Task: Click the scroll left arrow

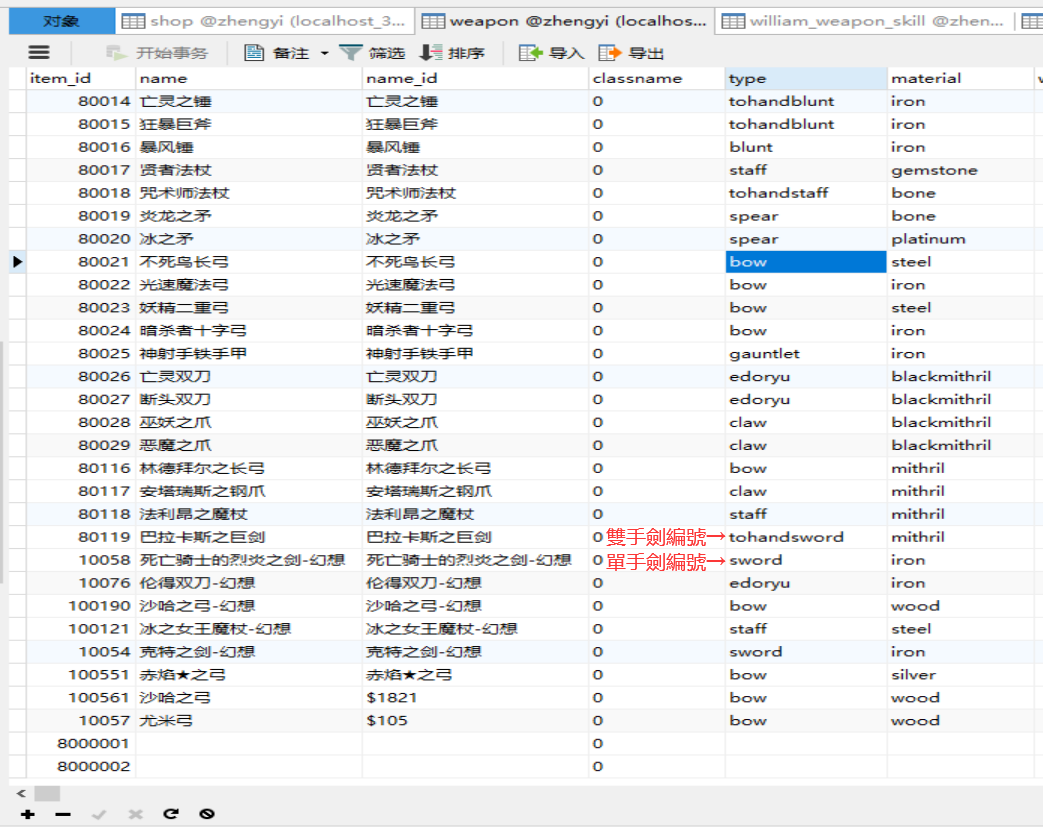Action: (x=21, y=793)
